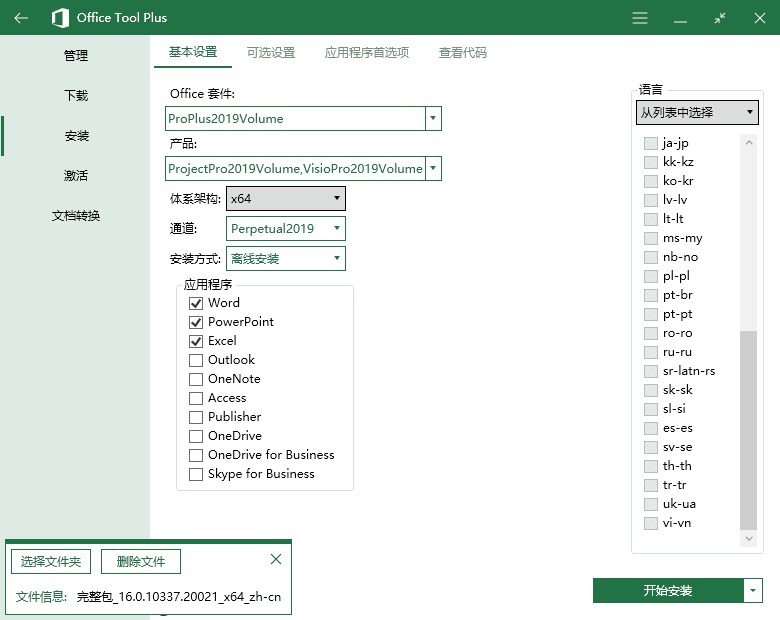Open the 通道 Perpetual2019 dropdown

pos(286,228)
